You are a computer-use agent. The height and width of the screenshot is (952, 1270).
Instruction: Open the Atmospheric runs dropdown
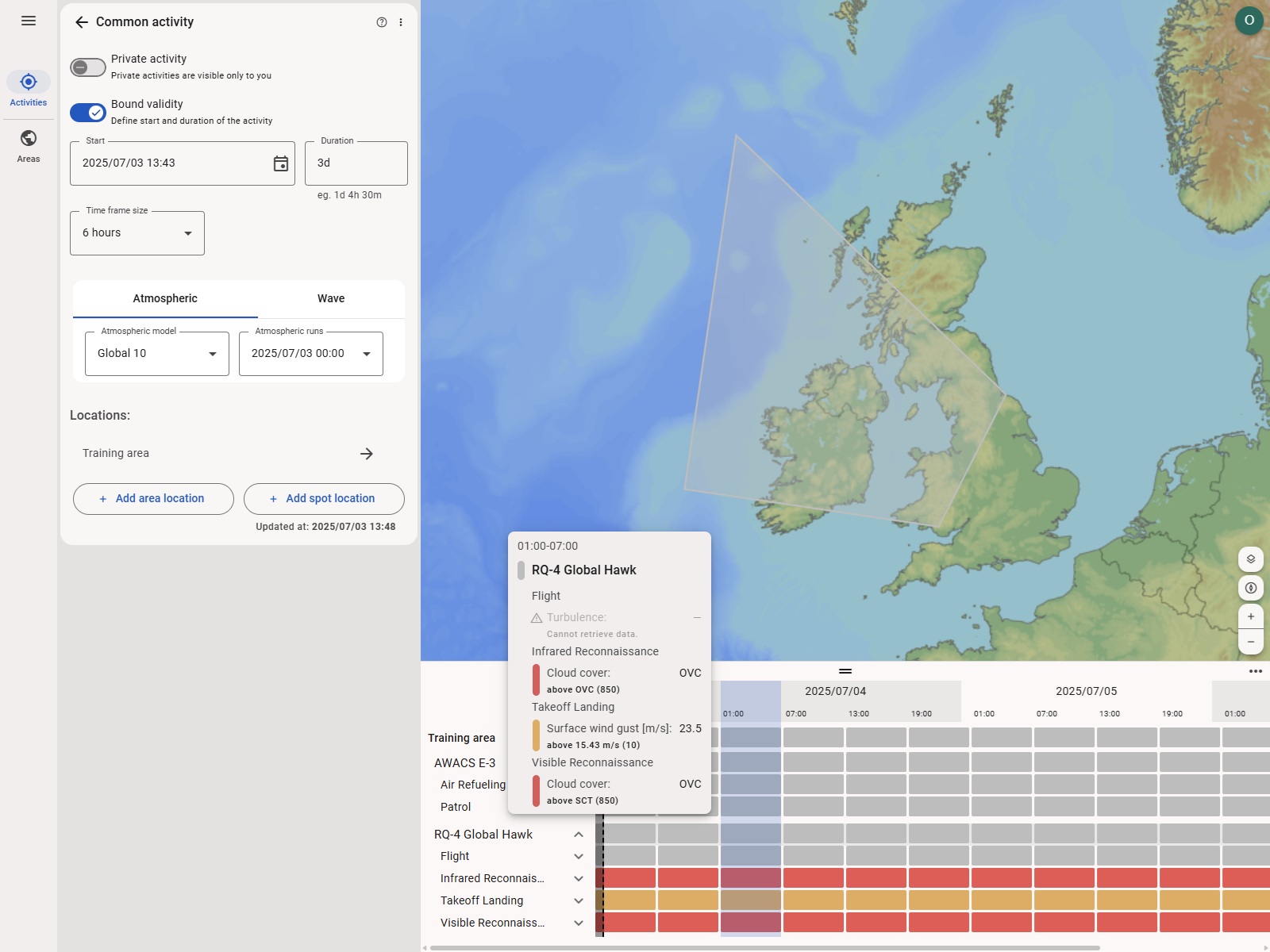[311, 354]
